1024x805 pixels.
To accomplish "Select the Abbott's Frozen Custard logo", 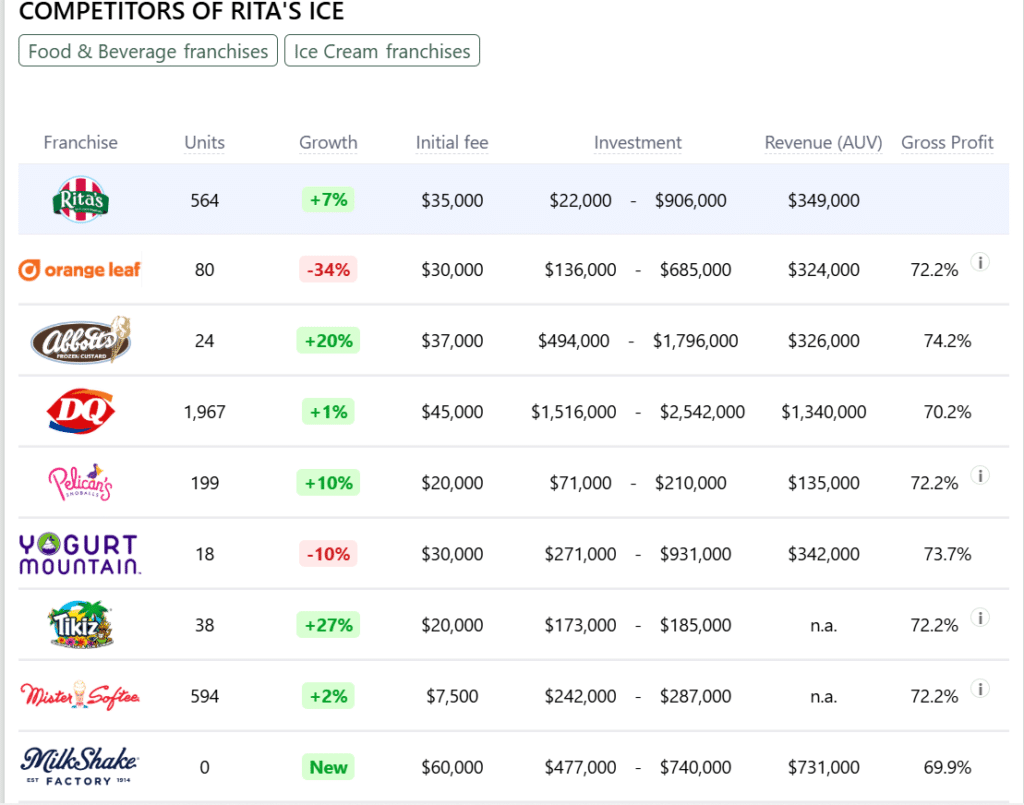I will pos(81,340).
